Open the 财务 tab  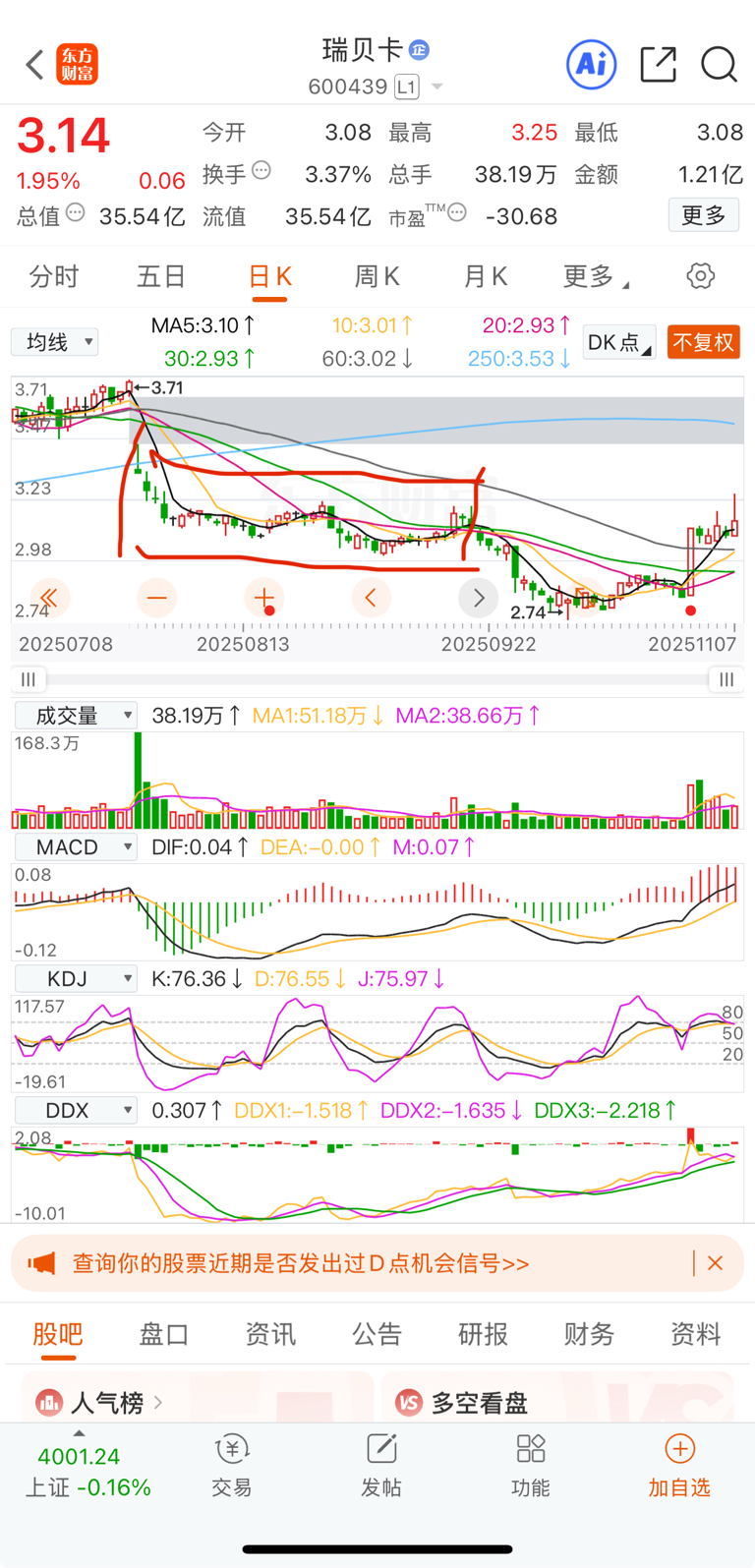590,1334
